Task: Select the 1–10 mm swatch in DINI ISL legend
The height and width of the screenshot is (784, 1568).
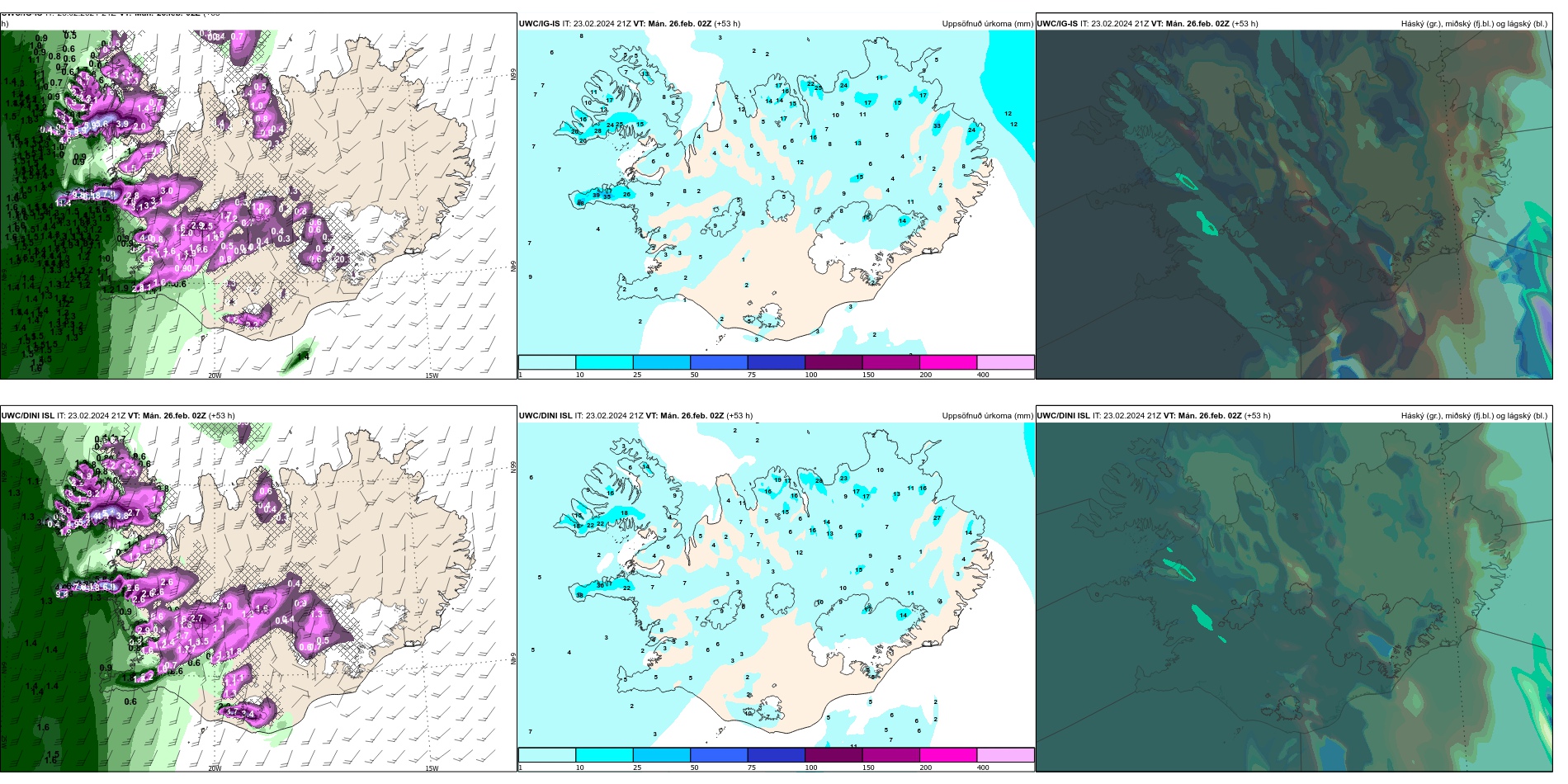Action: point(546,755)
